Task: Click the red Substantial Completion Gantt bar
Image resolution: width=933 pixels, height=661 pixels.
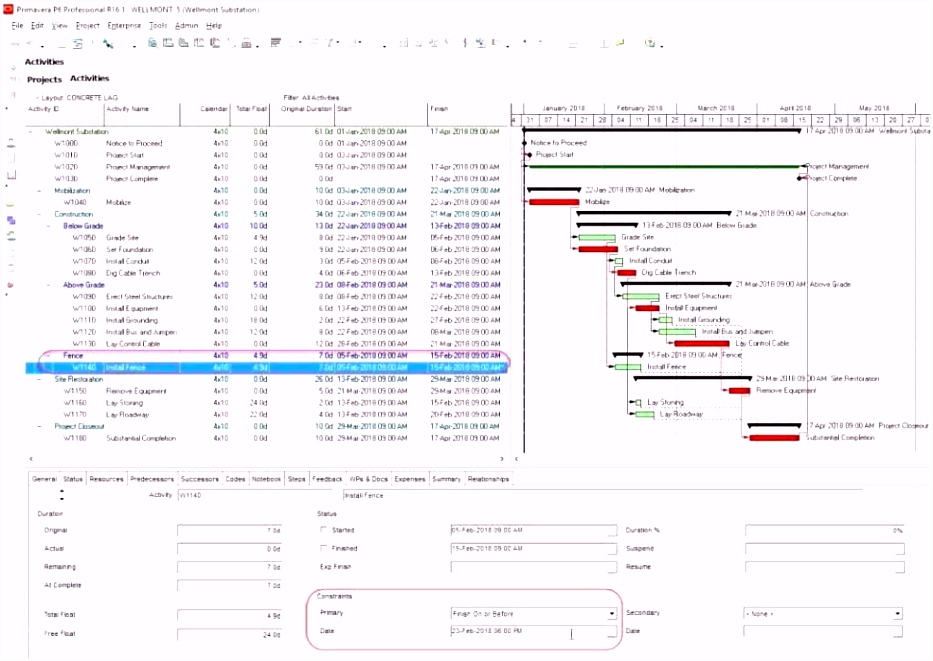Action: (x=774, y=438)
